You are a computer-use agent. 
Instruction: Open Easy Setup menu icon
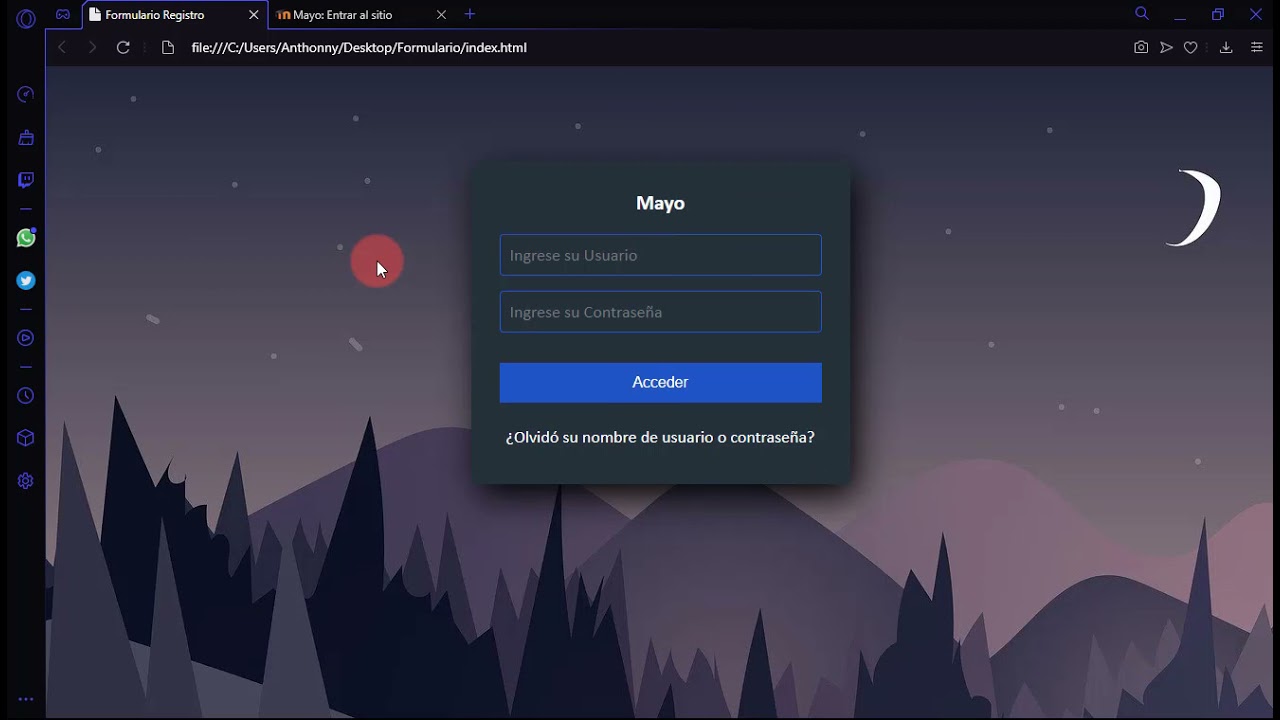(x=1257, y=47)
